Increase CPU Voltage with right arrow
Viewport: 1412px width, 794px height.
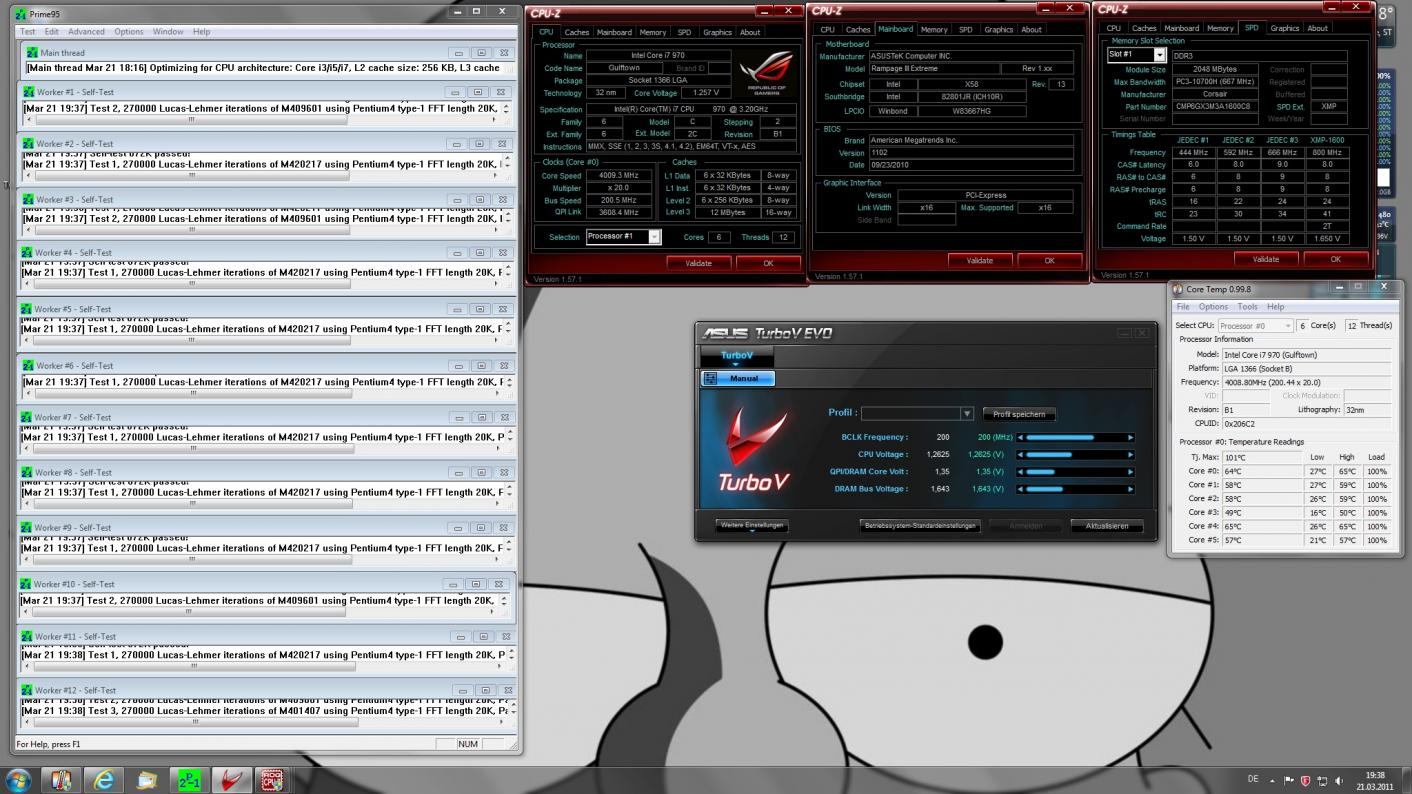pyautogui.click(x=1131, y=454)
